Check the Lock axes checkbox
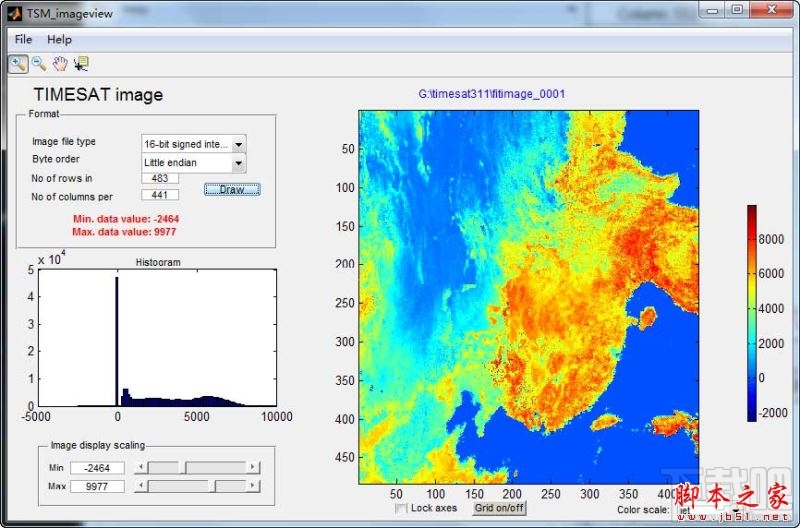Image resolution: width=800 pixels, height=528 pixels. pos(401,508)
